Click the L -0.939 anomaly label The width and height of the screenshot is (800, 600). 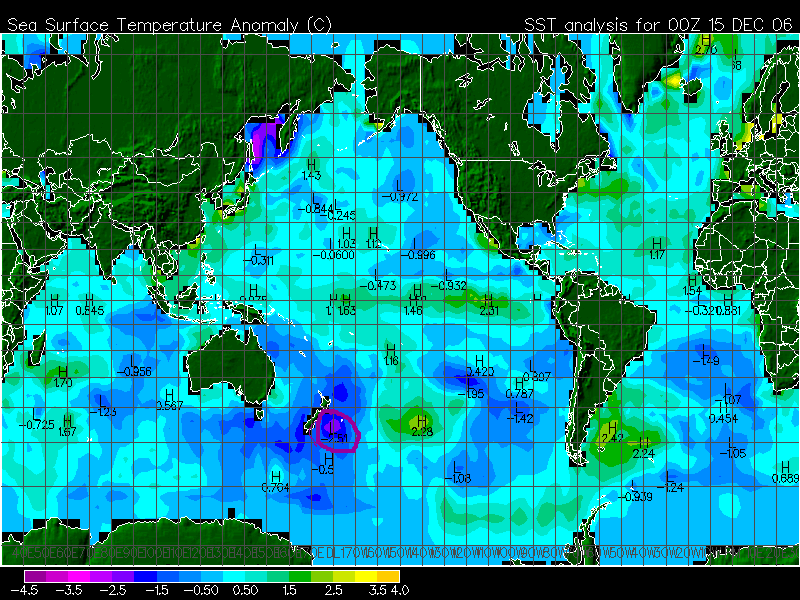tap(635, 491)
